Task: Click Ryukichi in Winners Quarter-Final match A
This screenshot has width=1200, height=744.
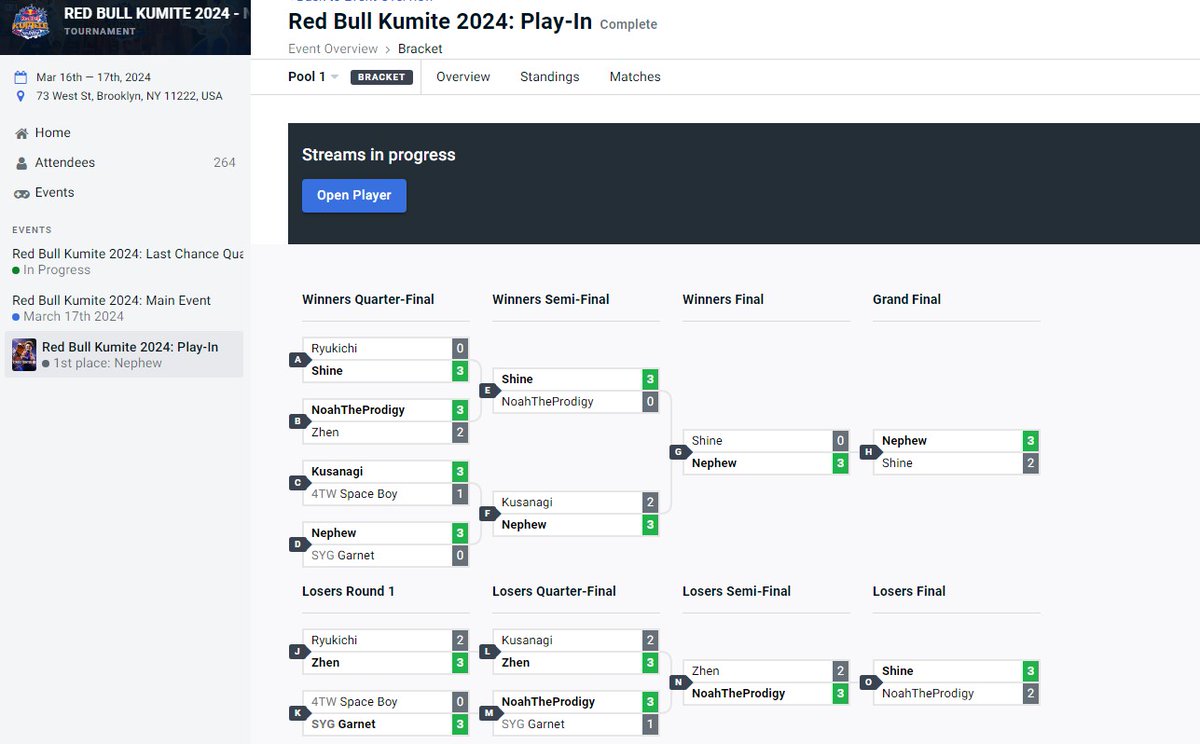Action: click(x=334, y=348)
